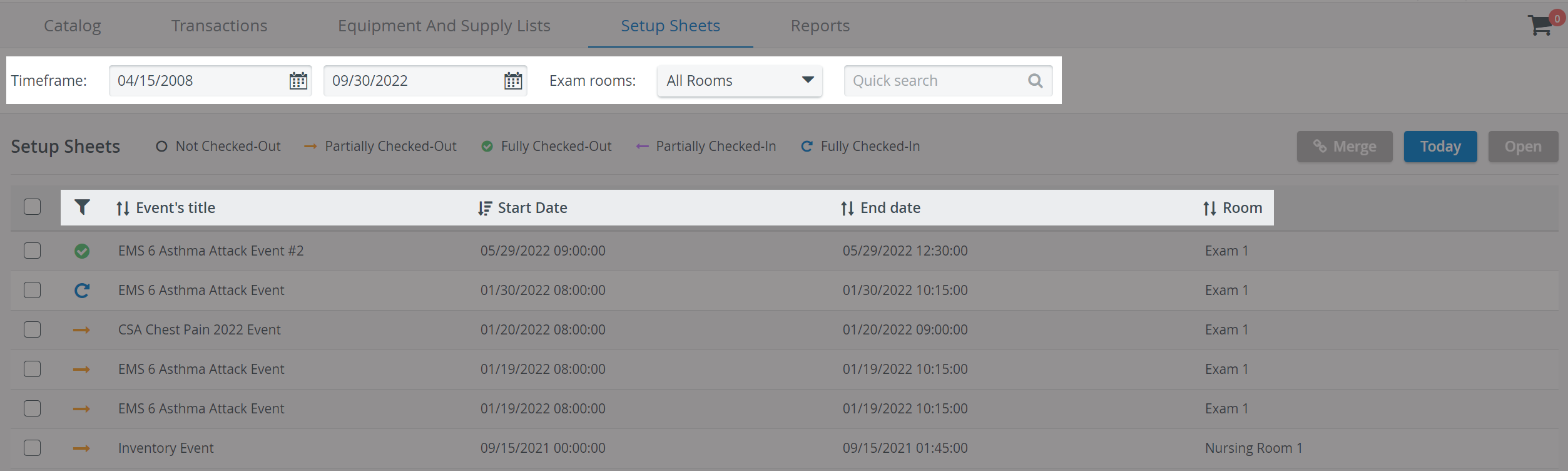This screenshot has width=1568, height=471.
Task: Click the Merge button
Action: (1345, 147)
